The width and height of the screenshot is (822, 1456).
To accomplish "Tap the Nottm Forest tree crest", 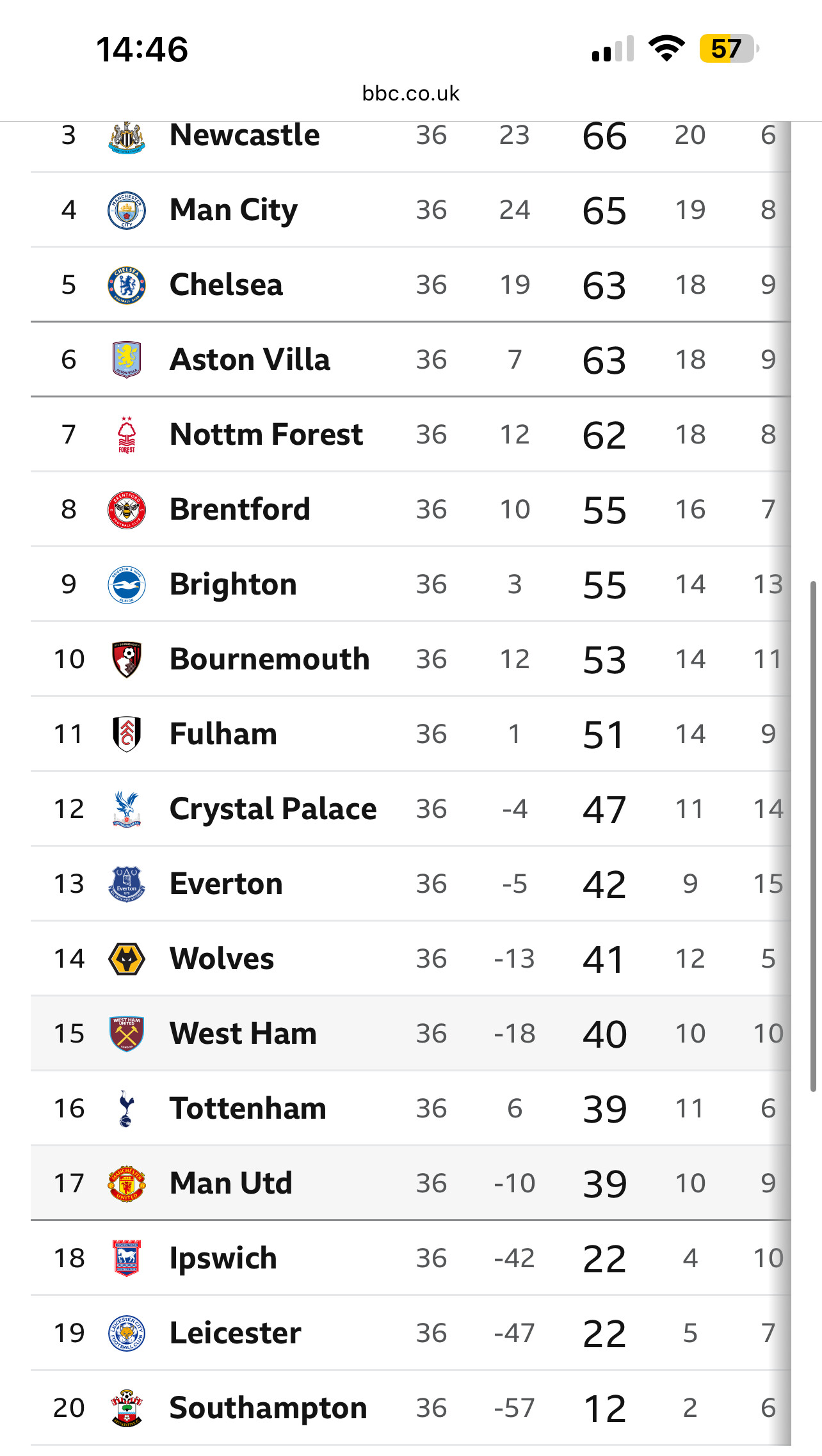I will (x=127, y=435).
